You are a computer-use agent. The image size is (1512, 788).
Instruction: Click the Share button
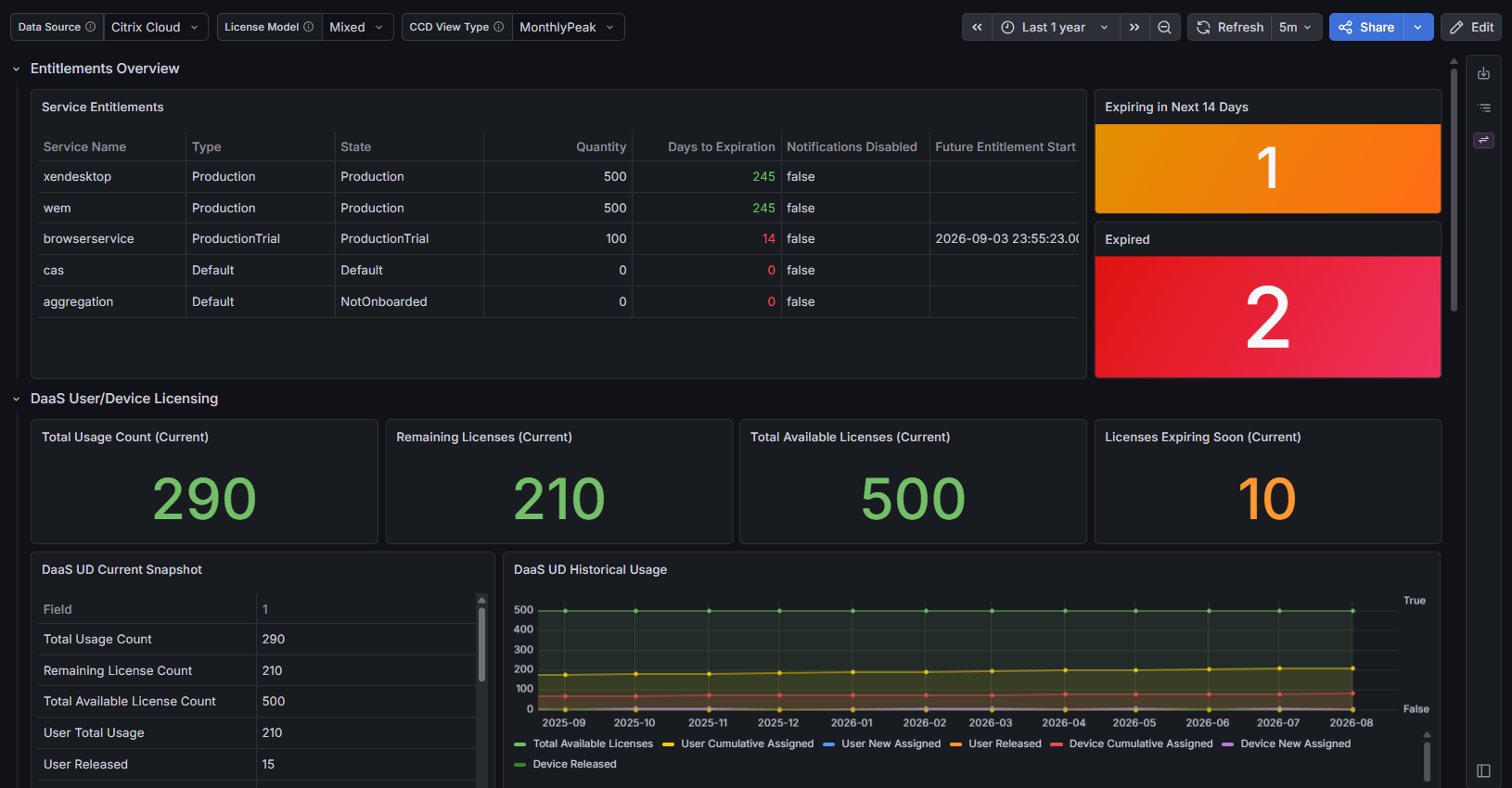[x=1366, y=27]
